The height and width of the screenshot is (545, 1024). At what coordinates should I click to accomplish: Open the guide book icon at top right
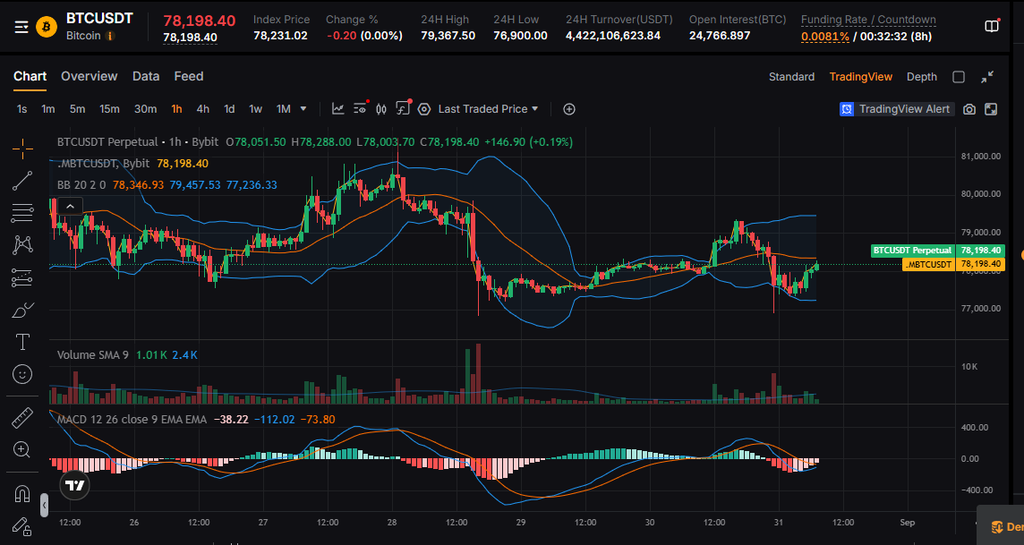click(x=991, y=26)
